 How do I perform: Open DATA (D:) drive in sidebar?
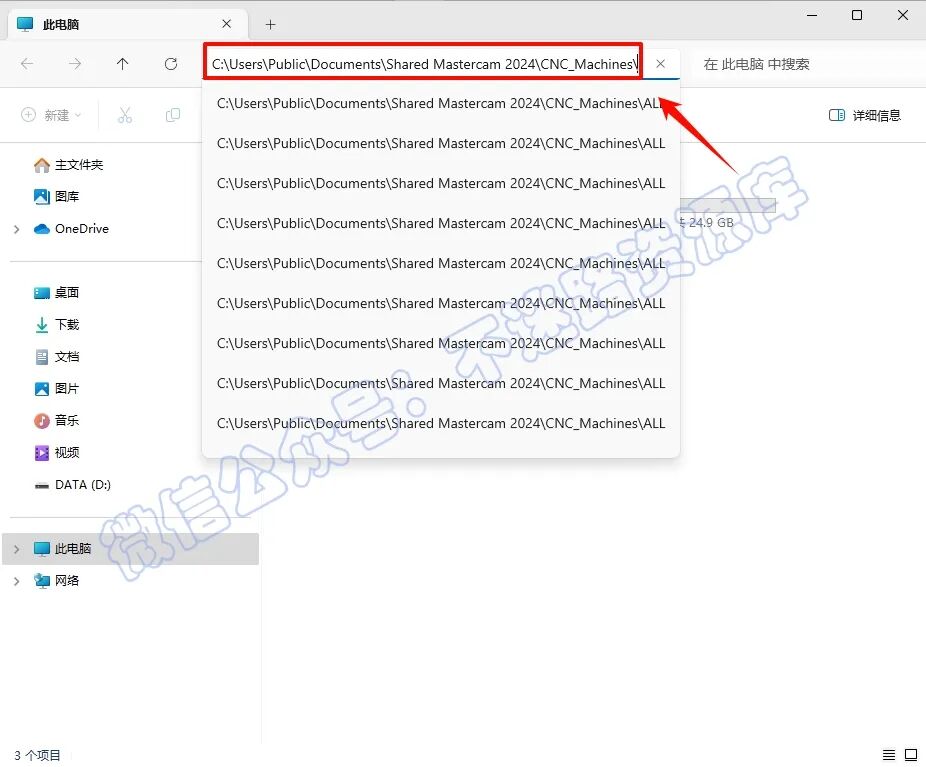(x=73, y=485)
